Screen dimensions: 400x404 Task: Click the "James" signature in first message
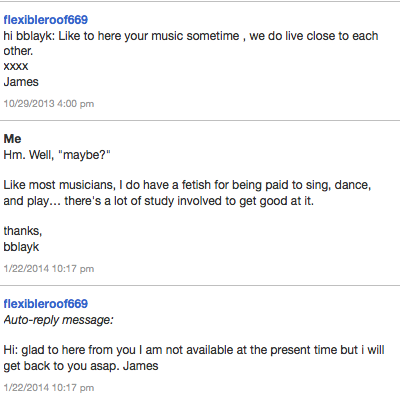21,82
